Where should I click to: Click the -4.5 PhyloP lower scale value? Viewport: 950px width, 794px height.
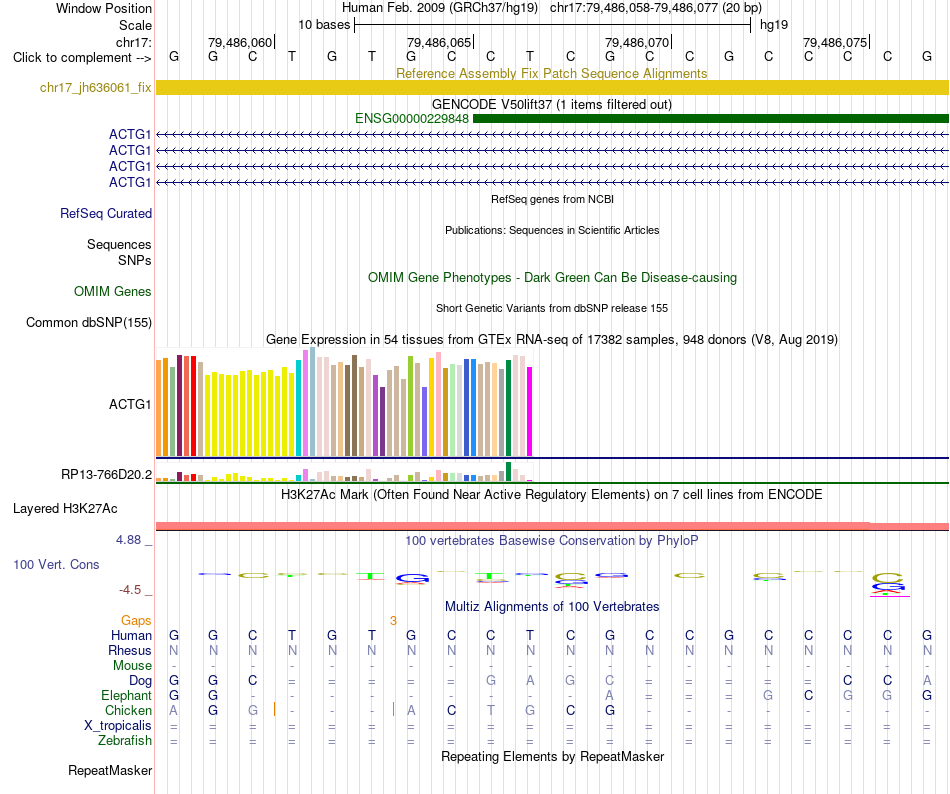coord(130,590)
